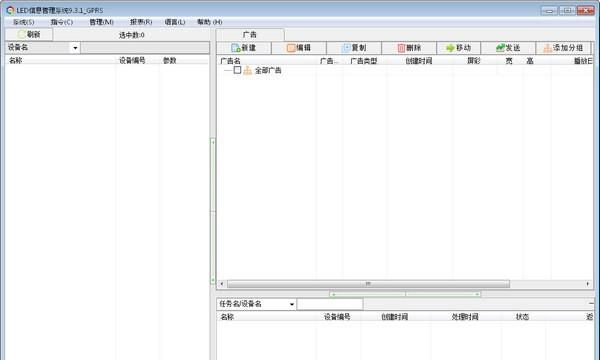Open the 报表(R) menu
600x360 pixels.
pos(141,22)
